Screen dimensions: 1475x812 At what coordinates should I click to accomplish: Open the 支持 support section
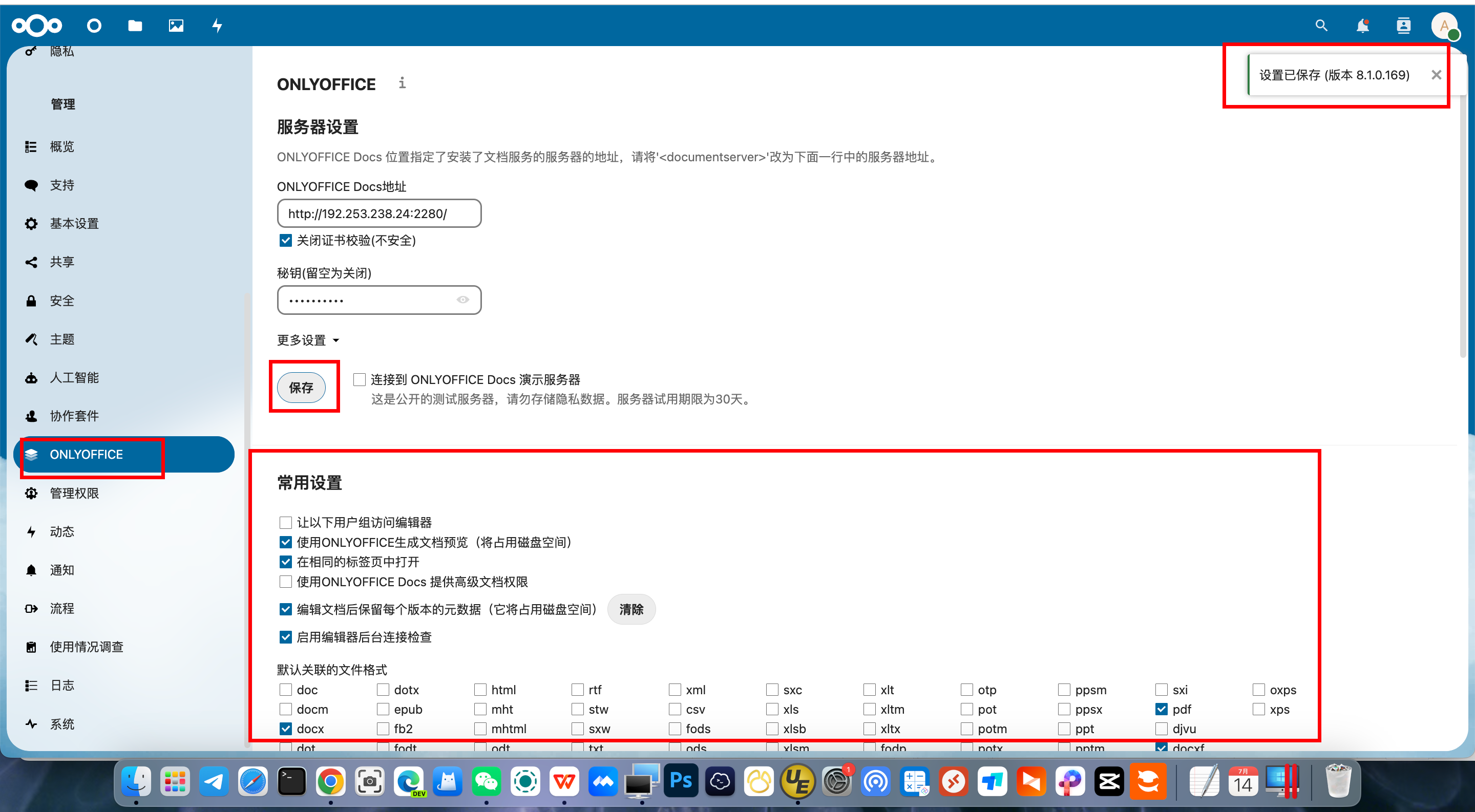(123, 185)
